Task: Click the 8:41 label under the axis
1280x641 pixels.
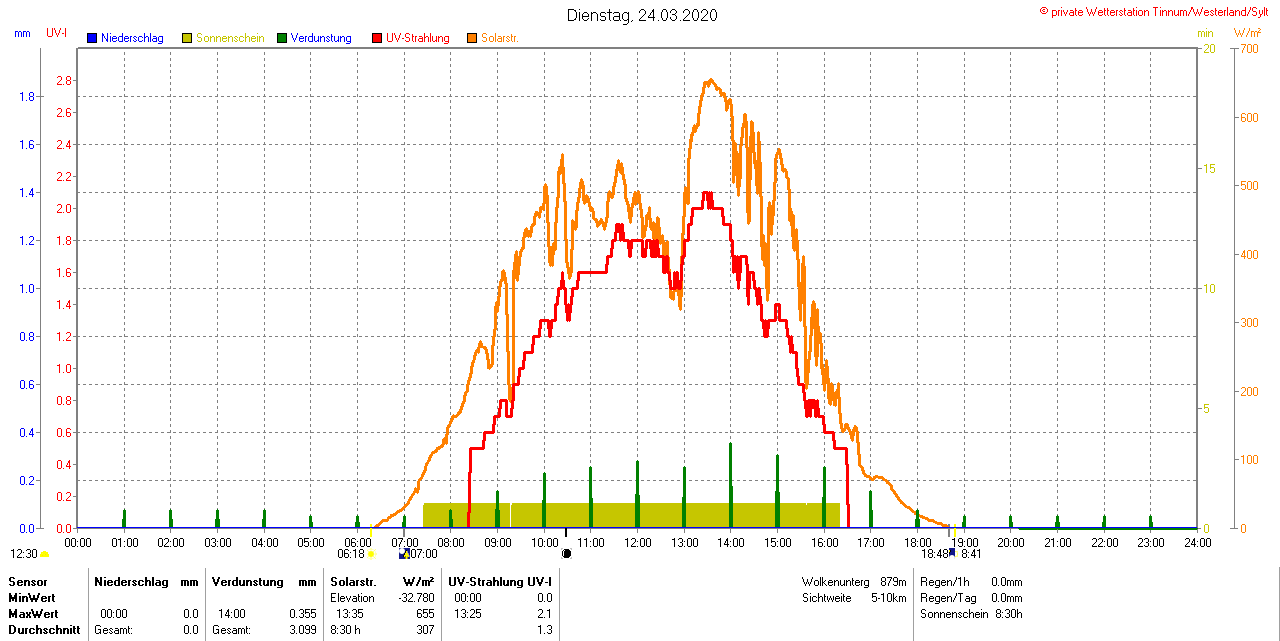Action: tap(972, 553)
